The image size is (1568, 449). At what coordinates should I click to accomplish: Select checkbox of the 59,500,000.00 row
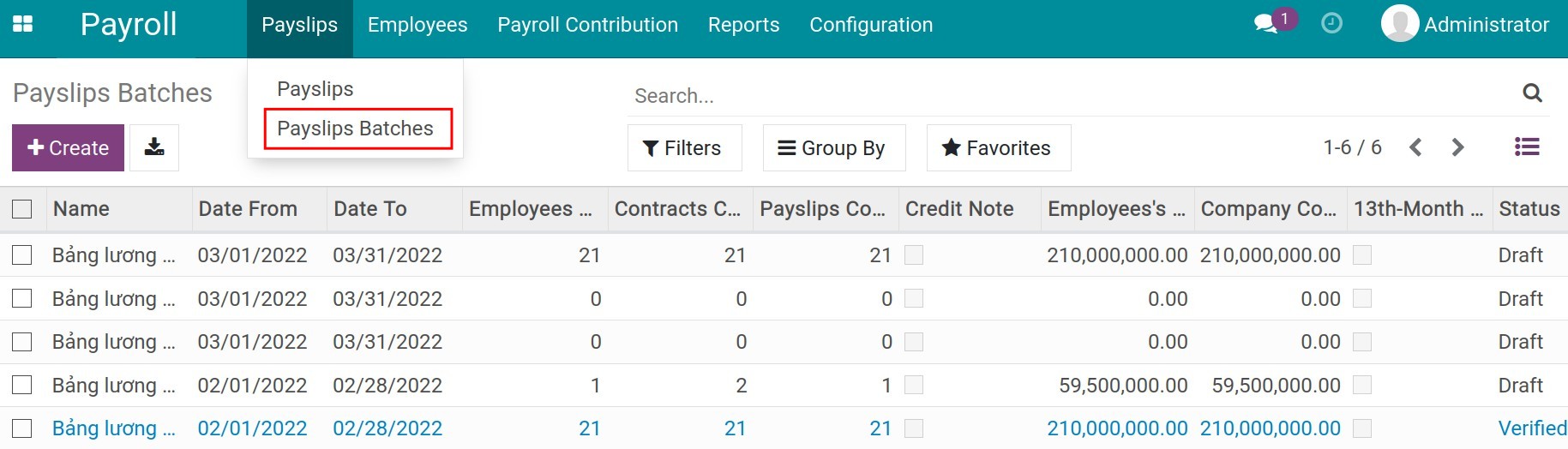(x=22, y=386)
